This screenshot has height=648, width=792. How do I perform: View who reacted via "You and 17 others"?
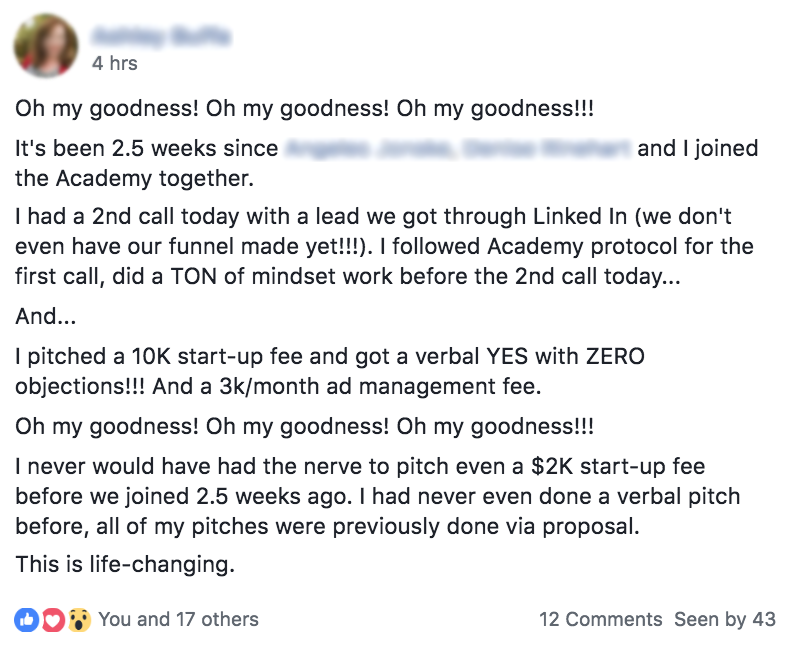178,619
